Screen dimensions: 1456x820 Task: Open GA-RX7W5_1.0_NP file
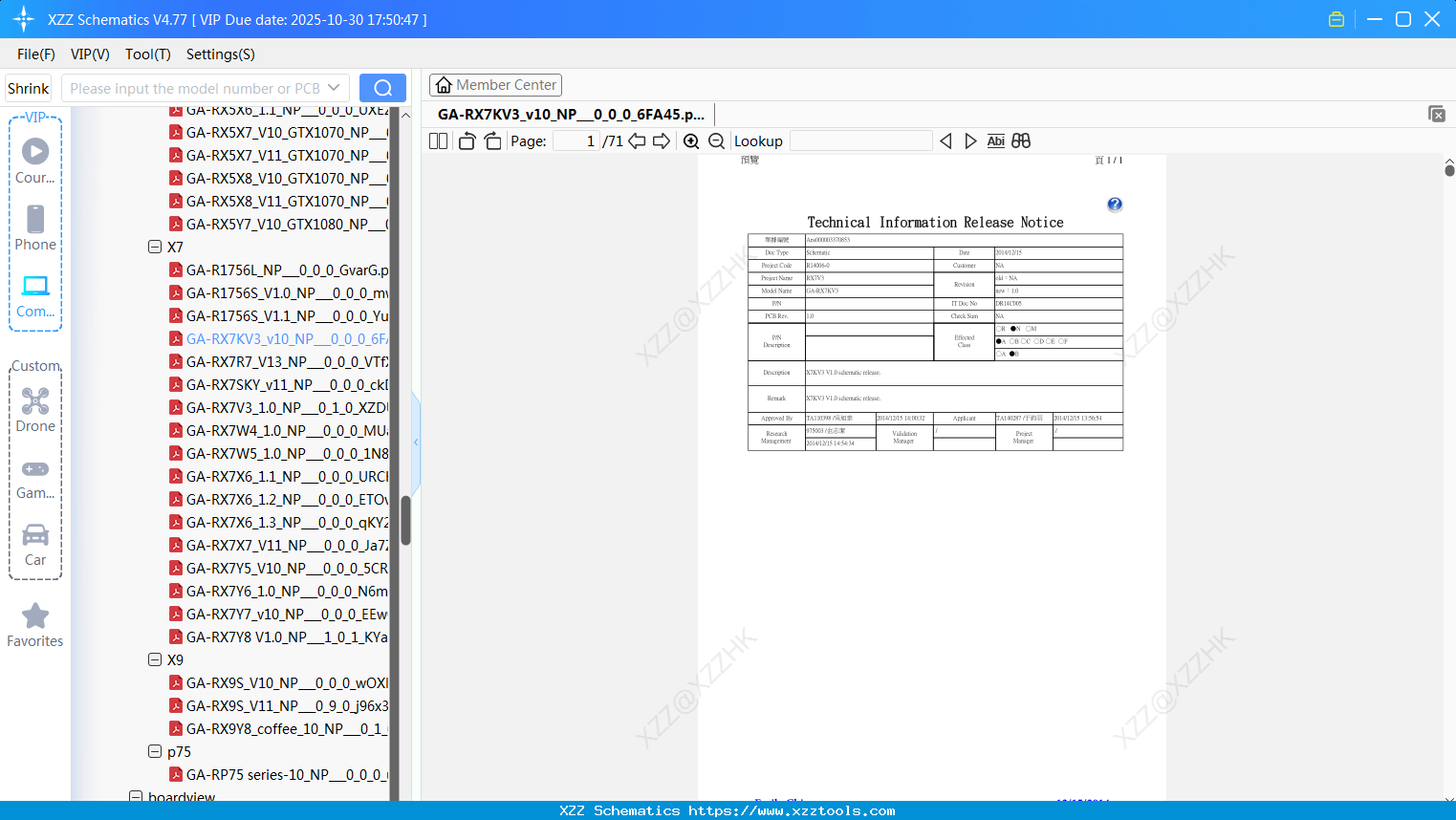coord(279,453)
